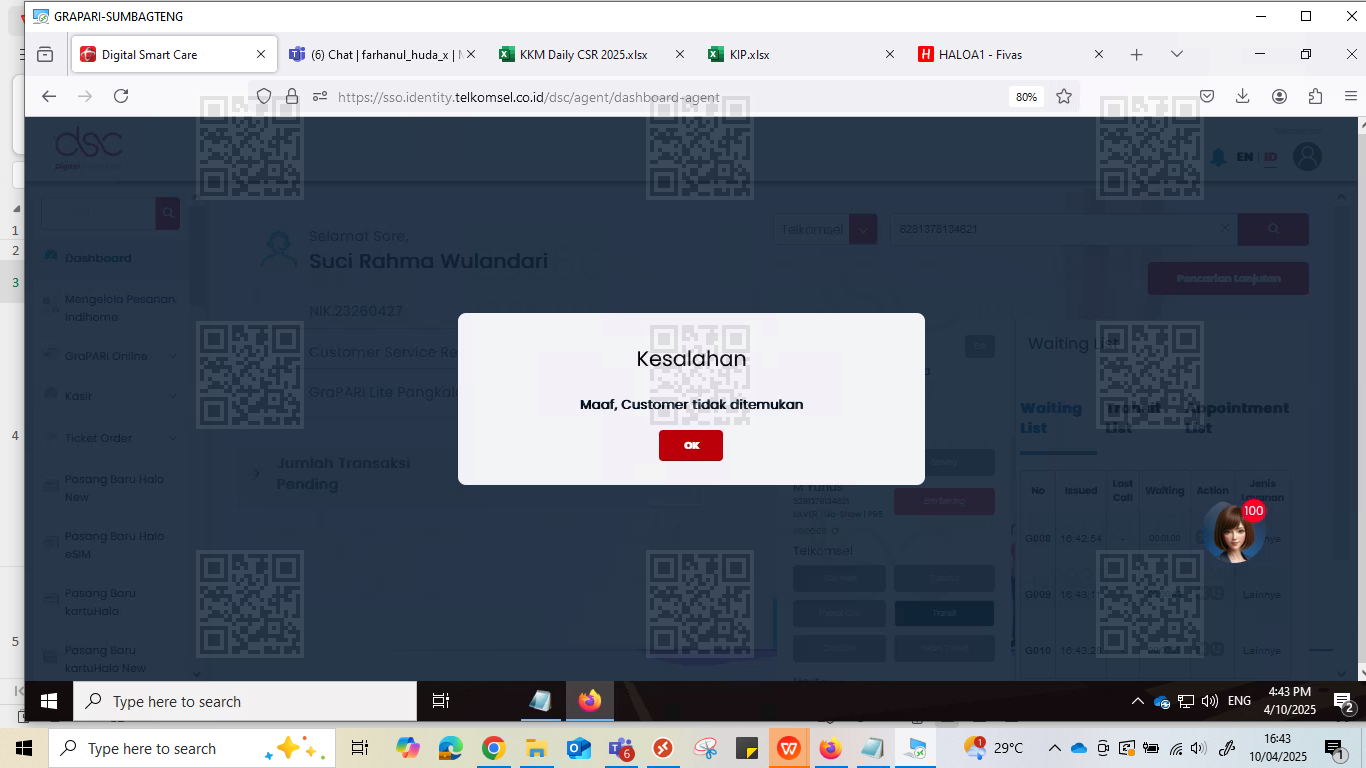Switch interface language to EN
The height and width of the screenshot is (768, 1366).
[1245, 157]
